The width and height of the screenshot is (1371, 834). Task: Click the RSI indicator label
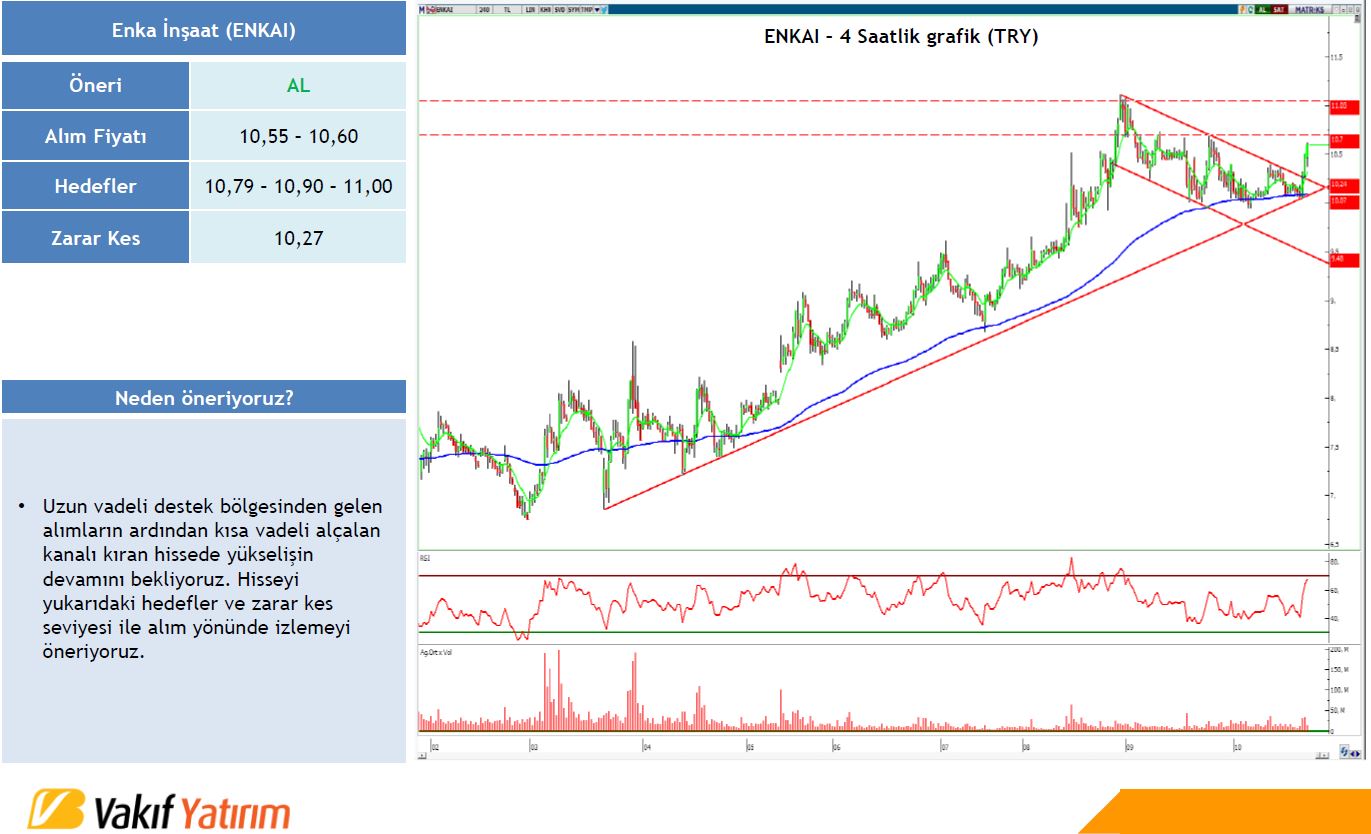(427, 556)
